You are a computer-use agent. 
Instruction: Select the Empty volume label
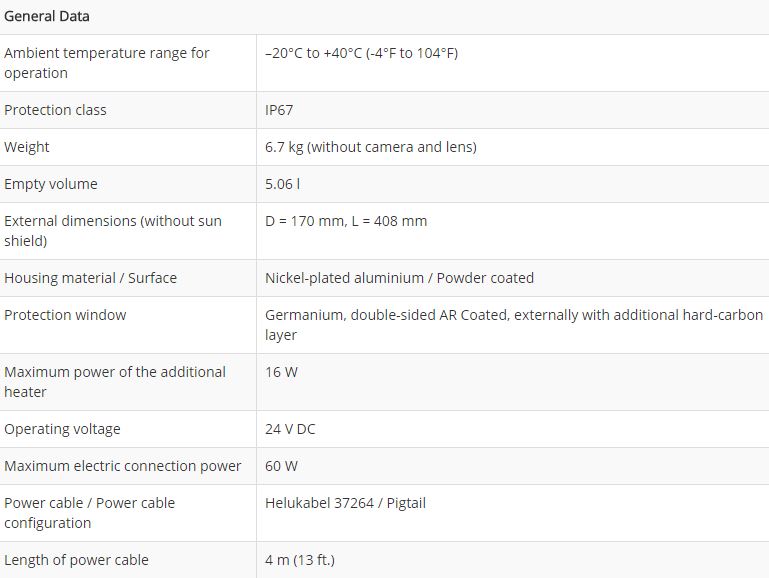pyautogui.click(x=51, y=184)
